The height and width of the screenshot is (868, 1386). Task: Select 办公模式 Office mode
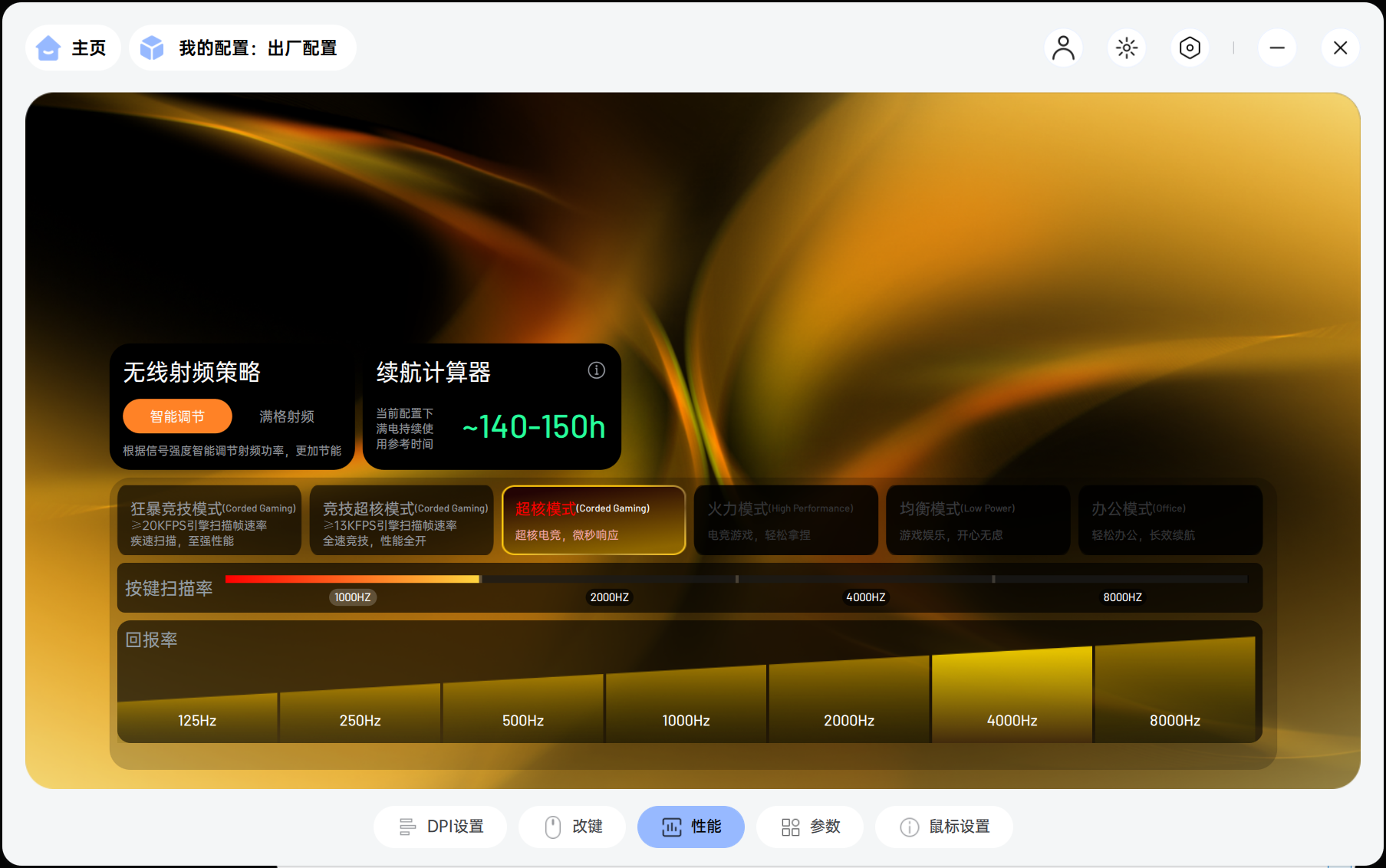click(x=1170, y=520)
